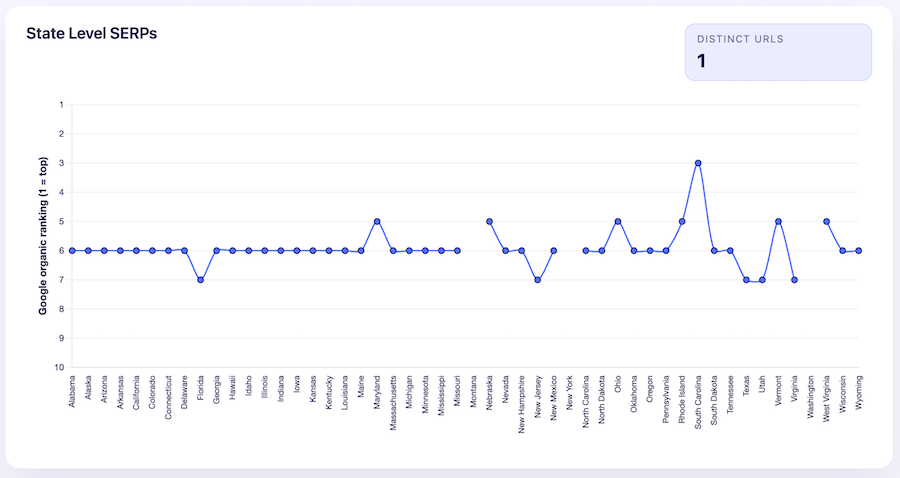Select the Maryland data point on the chart

(x=377, y=221)
